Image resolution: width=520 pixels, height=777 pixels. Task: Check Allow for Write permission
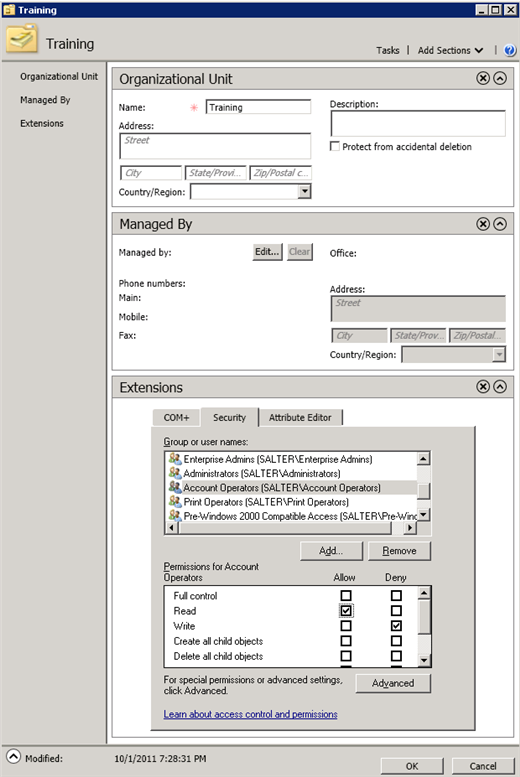(346, 626)
